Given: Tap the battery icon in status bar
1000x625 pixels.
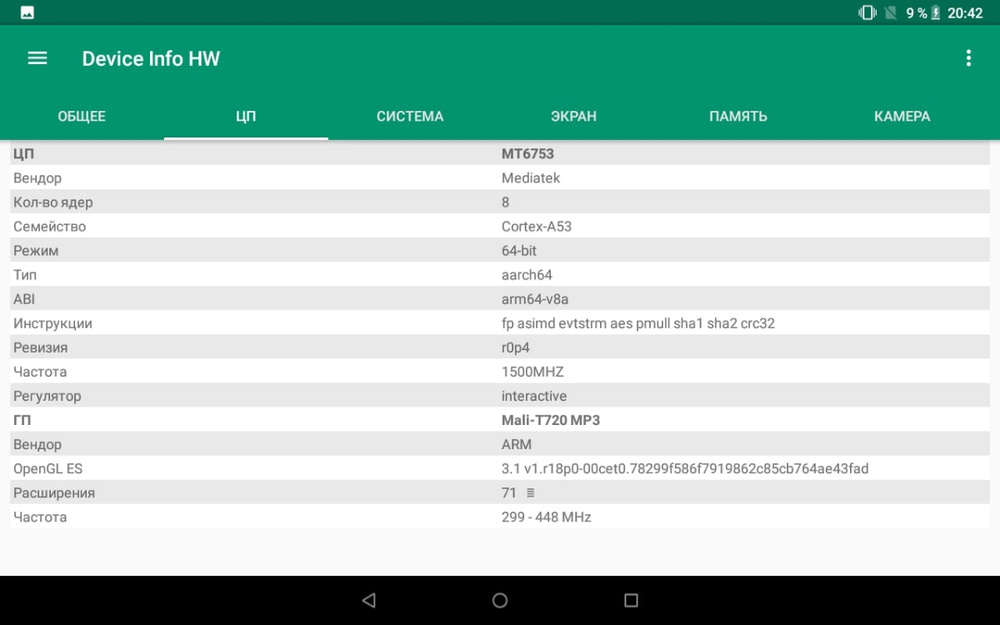Looking at the screenshot, I should click(x=936, y=13).
